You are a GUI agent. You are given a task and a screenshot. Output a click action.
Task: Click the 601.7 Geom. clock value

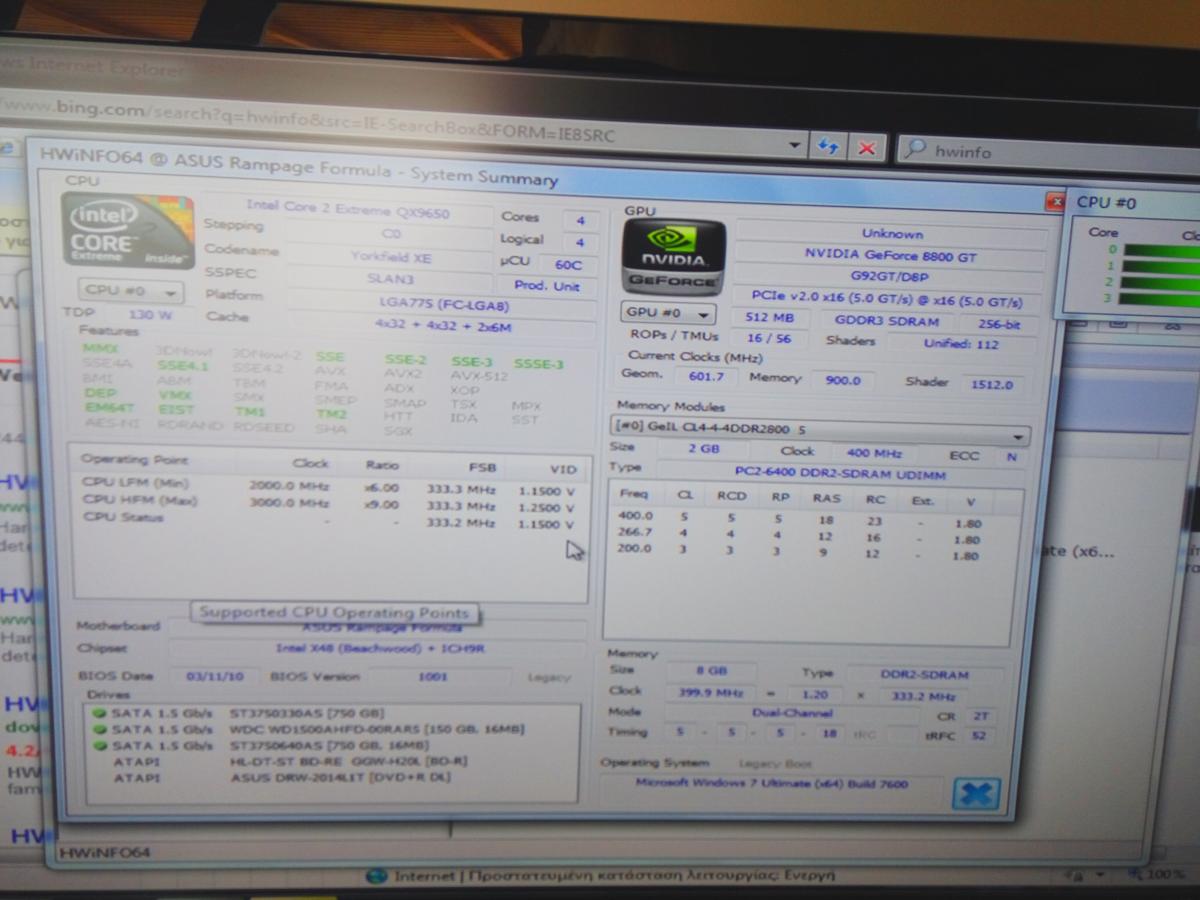click(x=705, y=376)
